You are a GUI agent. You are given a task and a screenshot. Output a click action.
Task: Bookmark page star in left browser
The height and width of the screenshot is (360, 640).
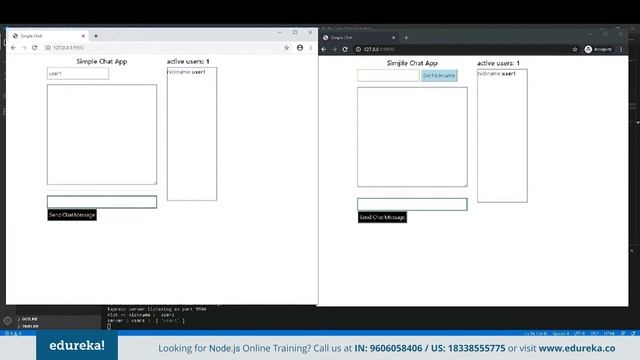point(287,48)
